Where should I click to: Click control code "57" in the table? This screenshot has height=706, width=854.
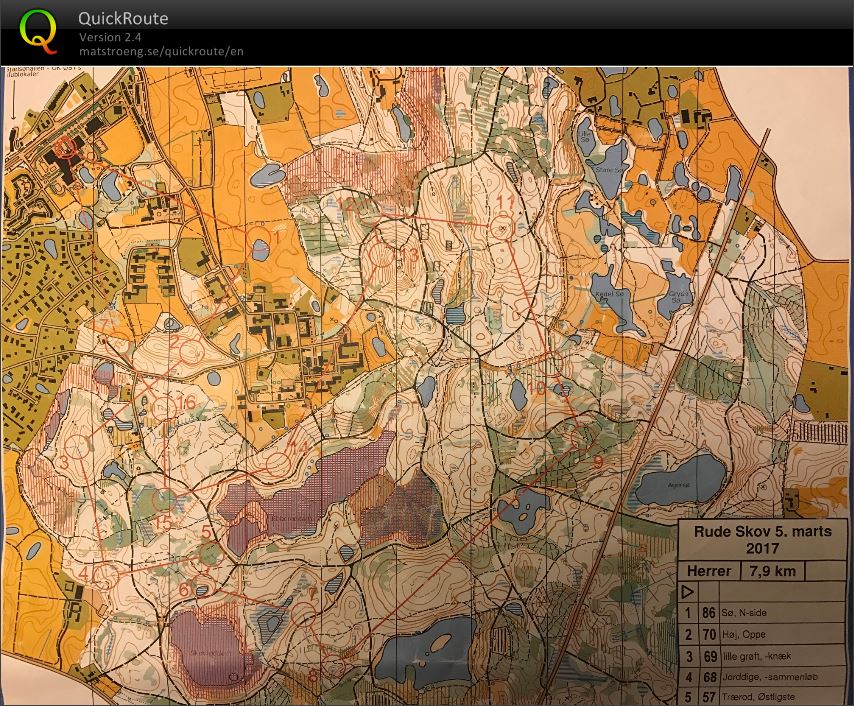coord(709,697)
